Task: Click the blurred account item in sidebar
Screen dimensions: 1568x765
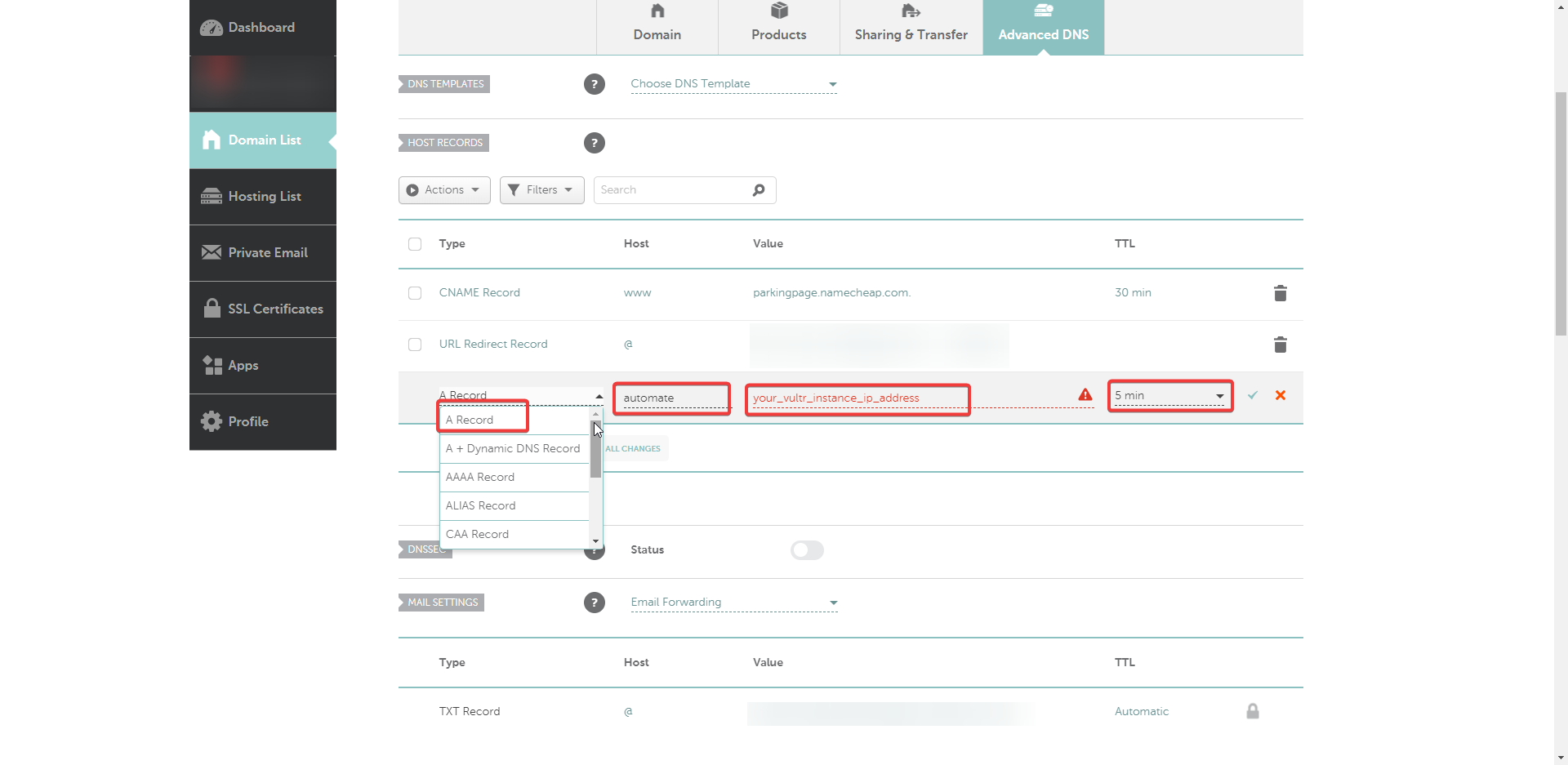Action: [263, 84]
